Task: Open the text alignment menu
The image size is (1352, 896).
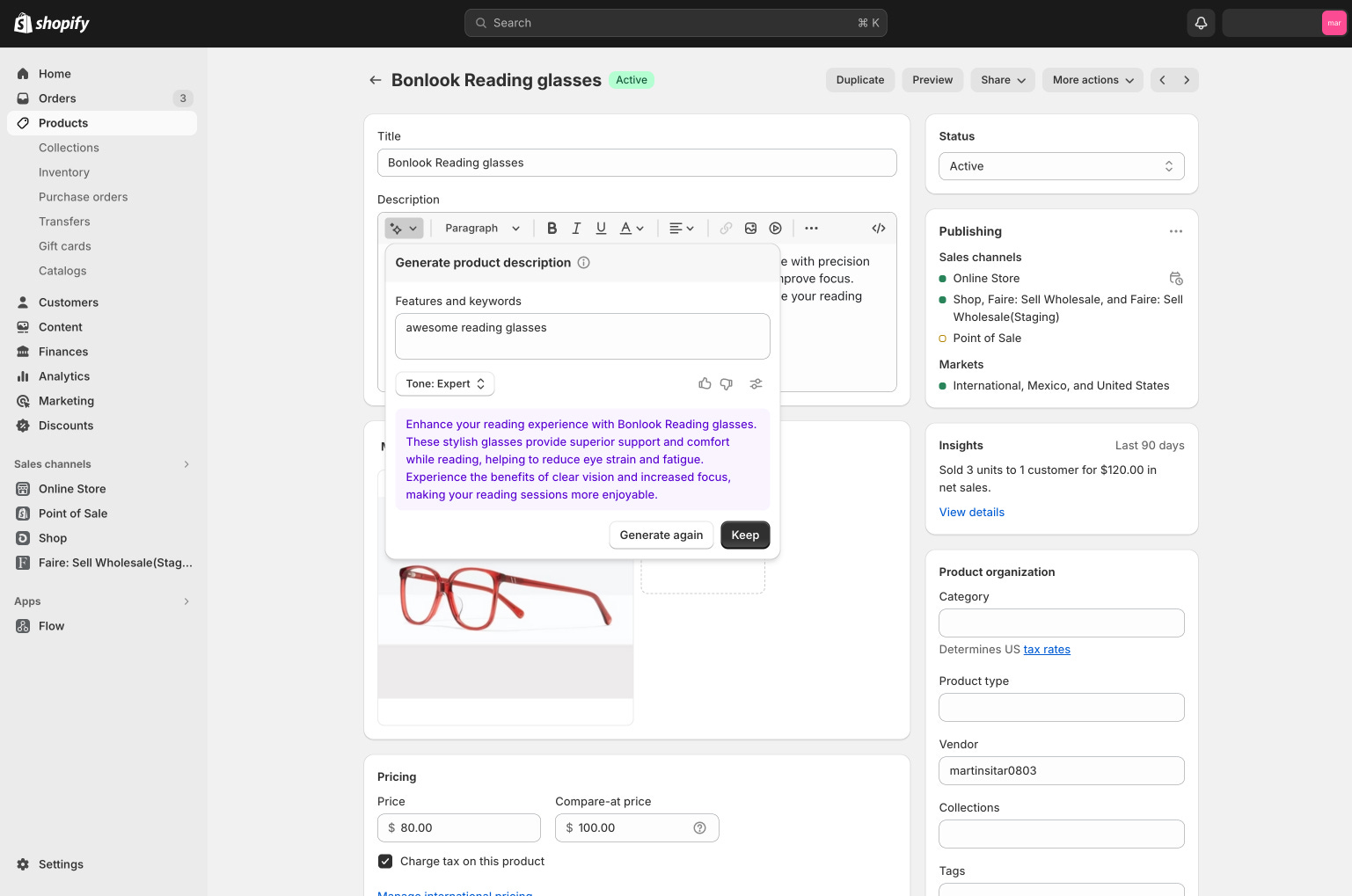Action: tap(682, 229)
